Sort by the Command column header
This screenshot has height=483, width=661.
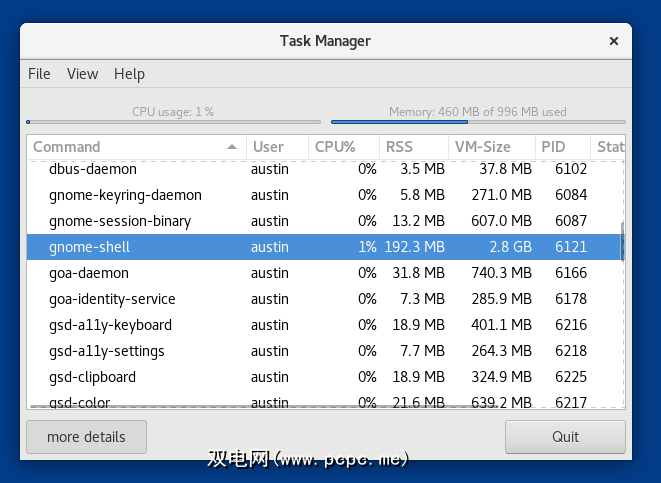click(x=120, y=147)
